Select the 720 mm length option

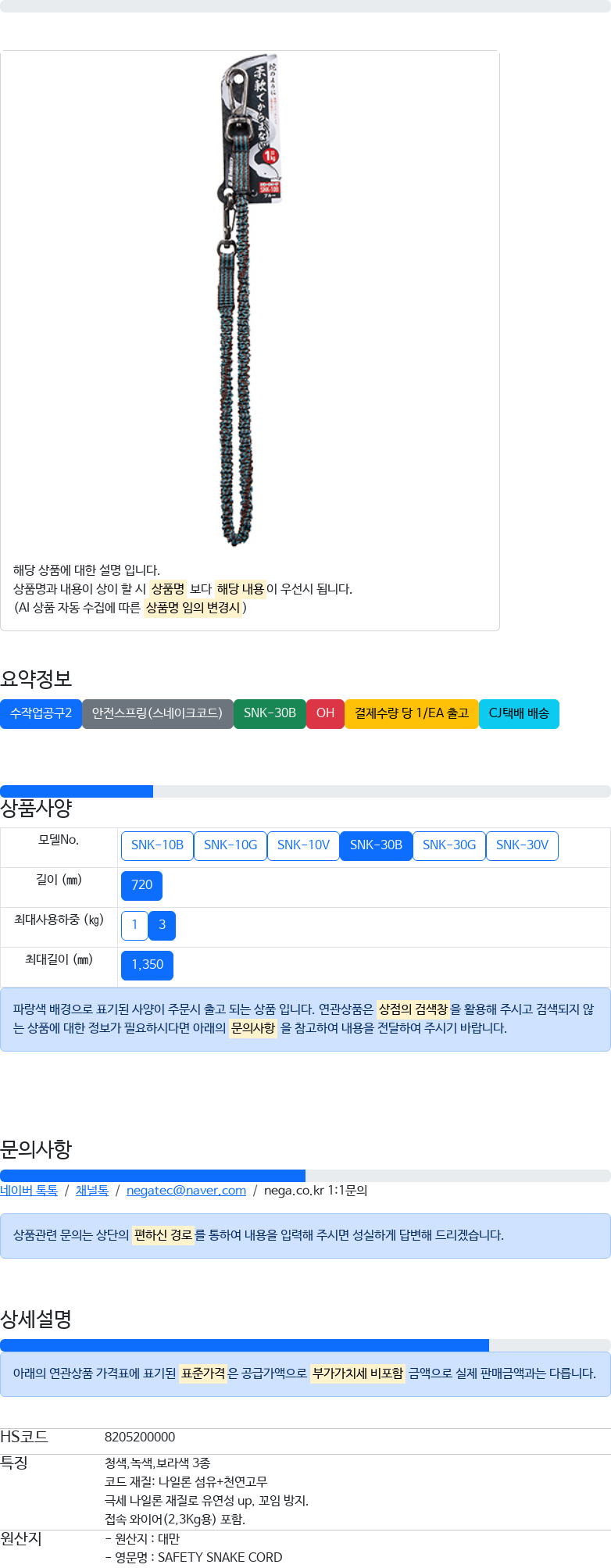click(x=141, y=885)
